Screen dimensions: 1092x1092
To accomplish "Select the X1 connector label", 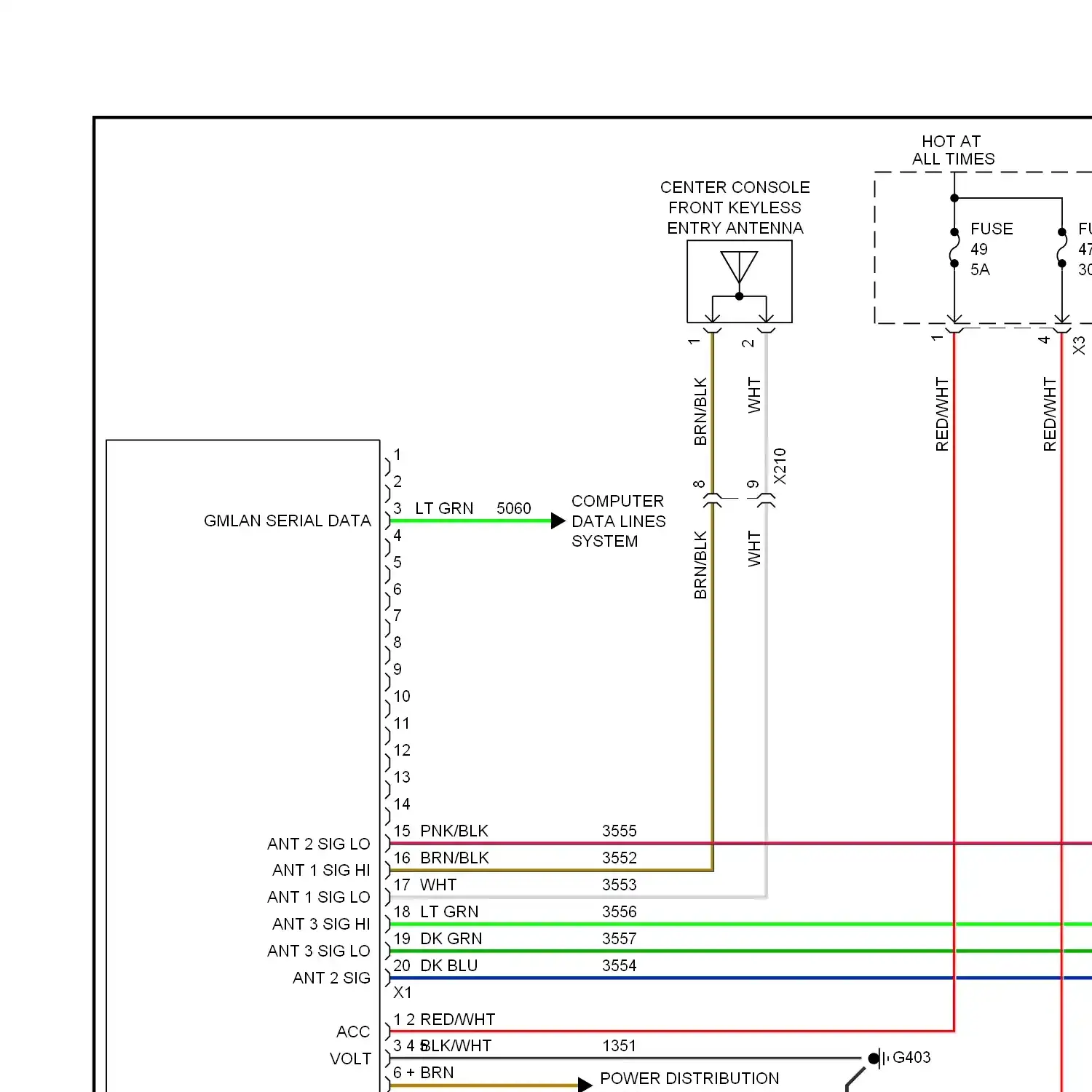I will (403, 992).
